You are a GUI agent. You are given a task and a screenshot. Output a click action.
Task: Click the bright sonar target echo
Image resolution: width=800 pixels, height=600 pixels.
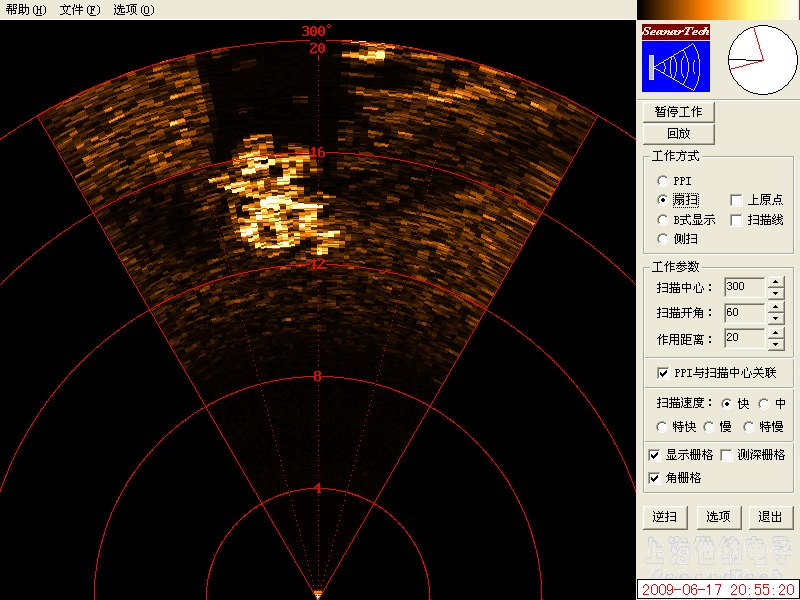click(x=278, y=196)
